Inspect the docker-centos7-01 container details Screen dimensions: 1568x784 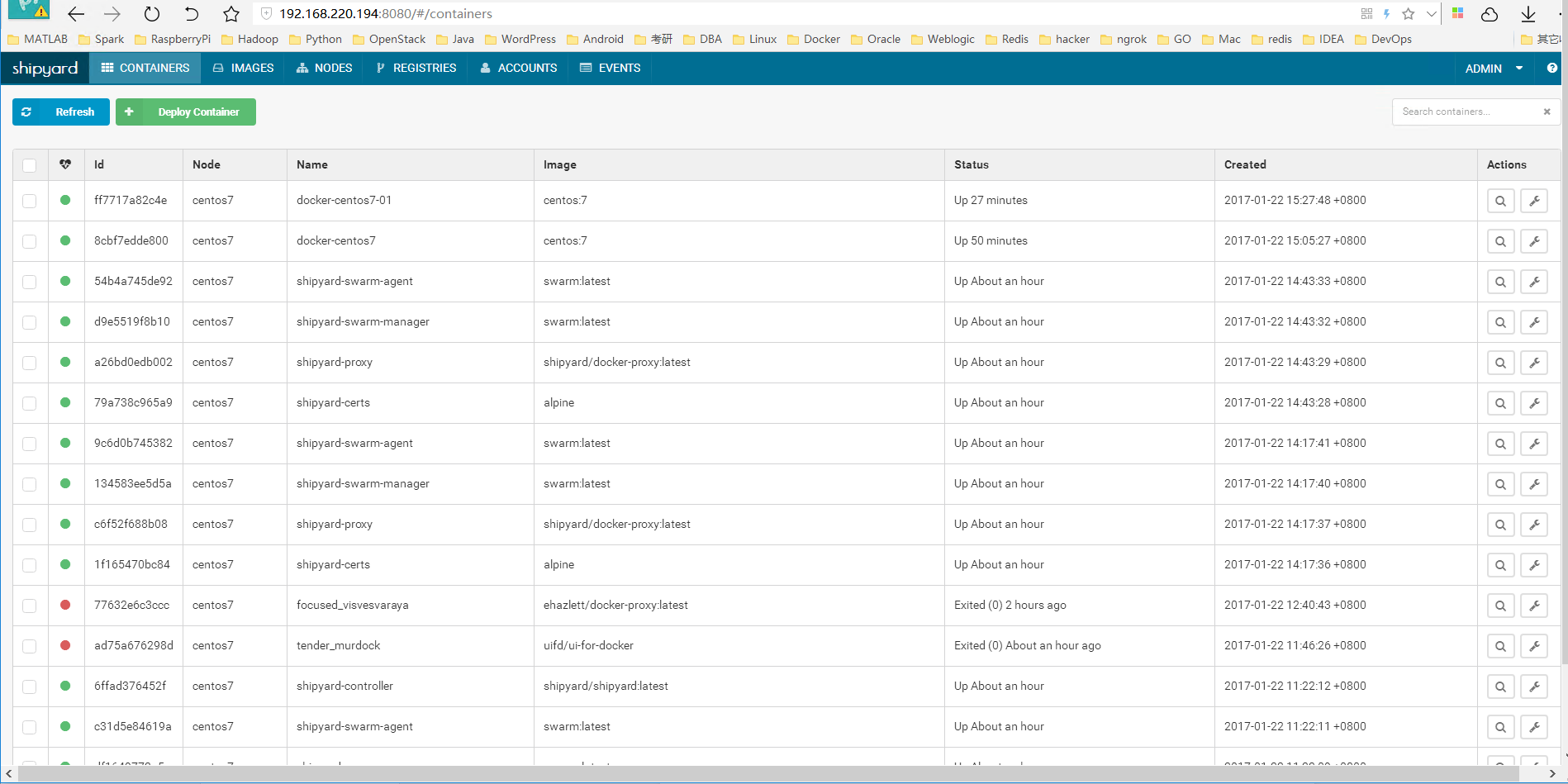pyautogui.click(x=1501, y=200)
